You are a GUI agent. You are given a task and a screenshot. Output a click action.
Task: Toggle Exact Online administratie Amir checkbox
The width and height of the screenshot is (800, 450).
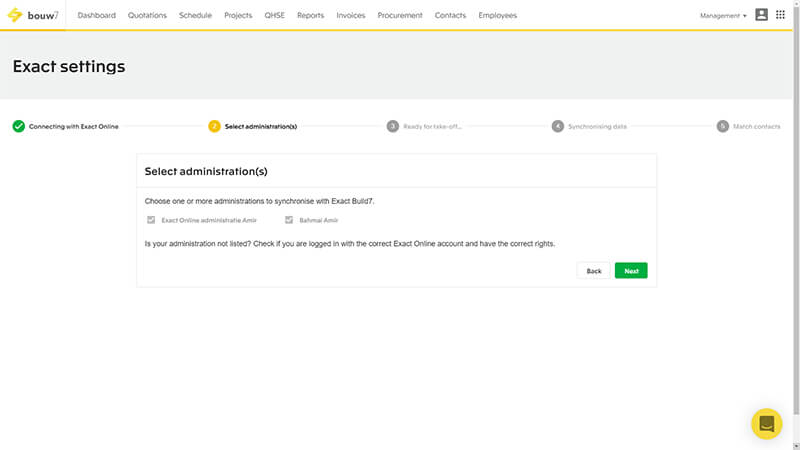(151, 220)
